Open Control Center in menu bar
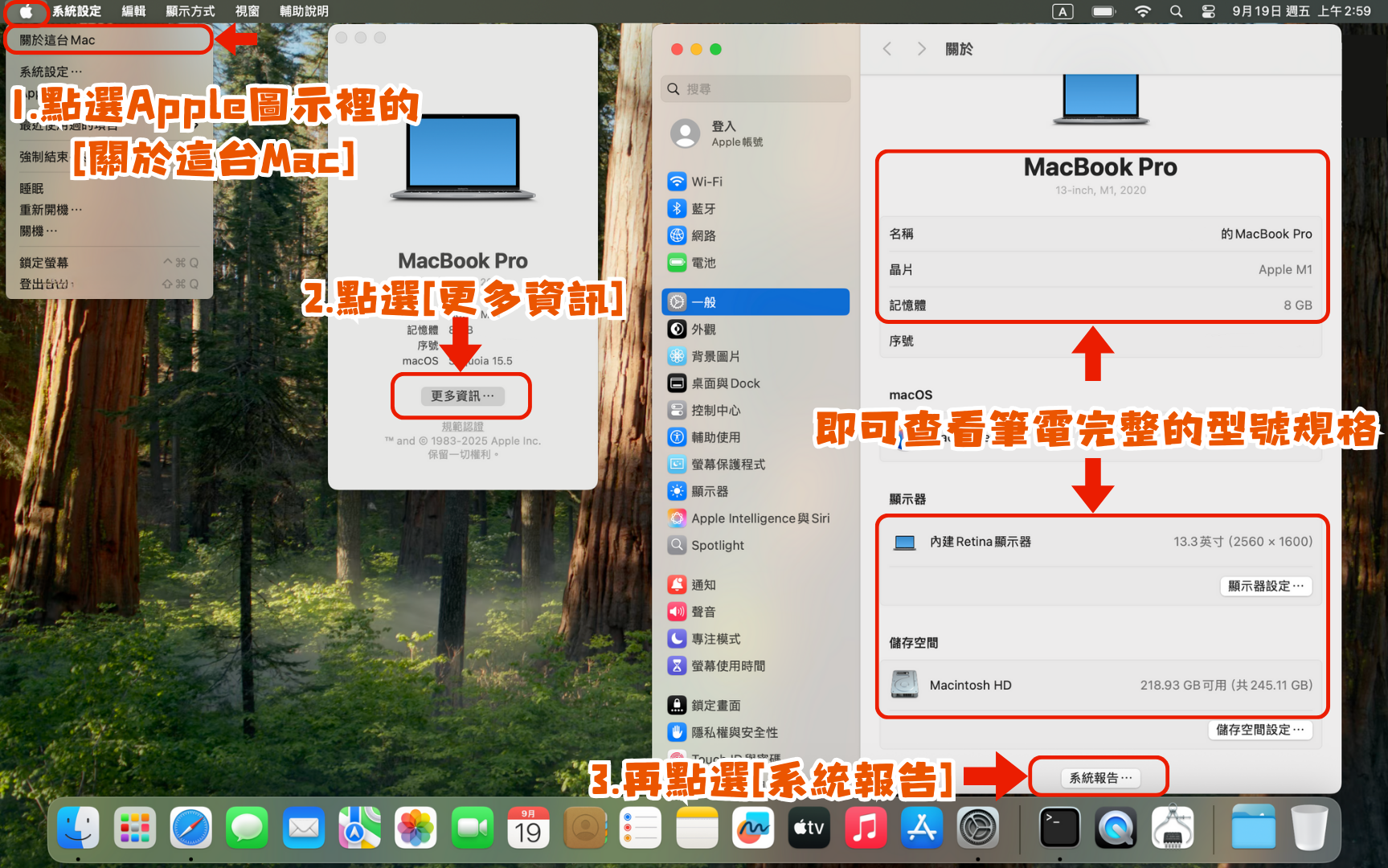Viewport: 1388px width, 868px height. click(1208, 11)
